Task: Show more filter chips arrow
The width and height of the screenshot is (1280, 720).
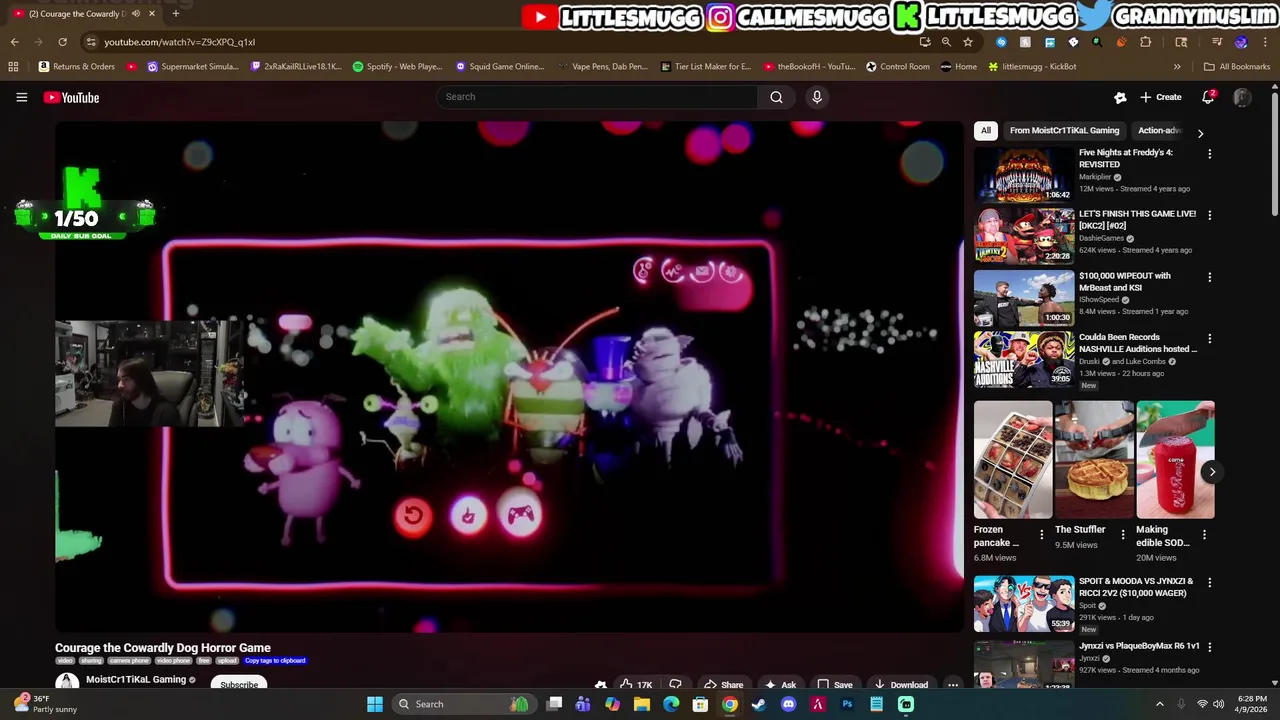Action: [1200, 133]
